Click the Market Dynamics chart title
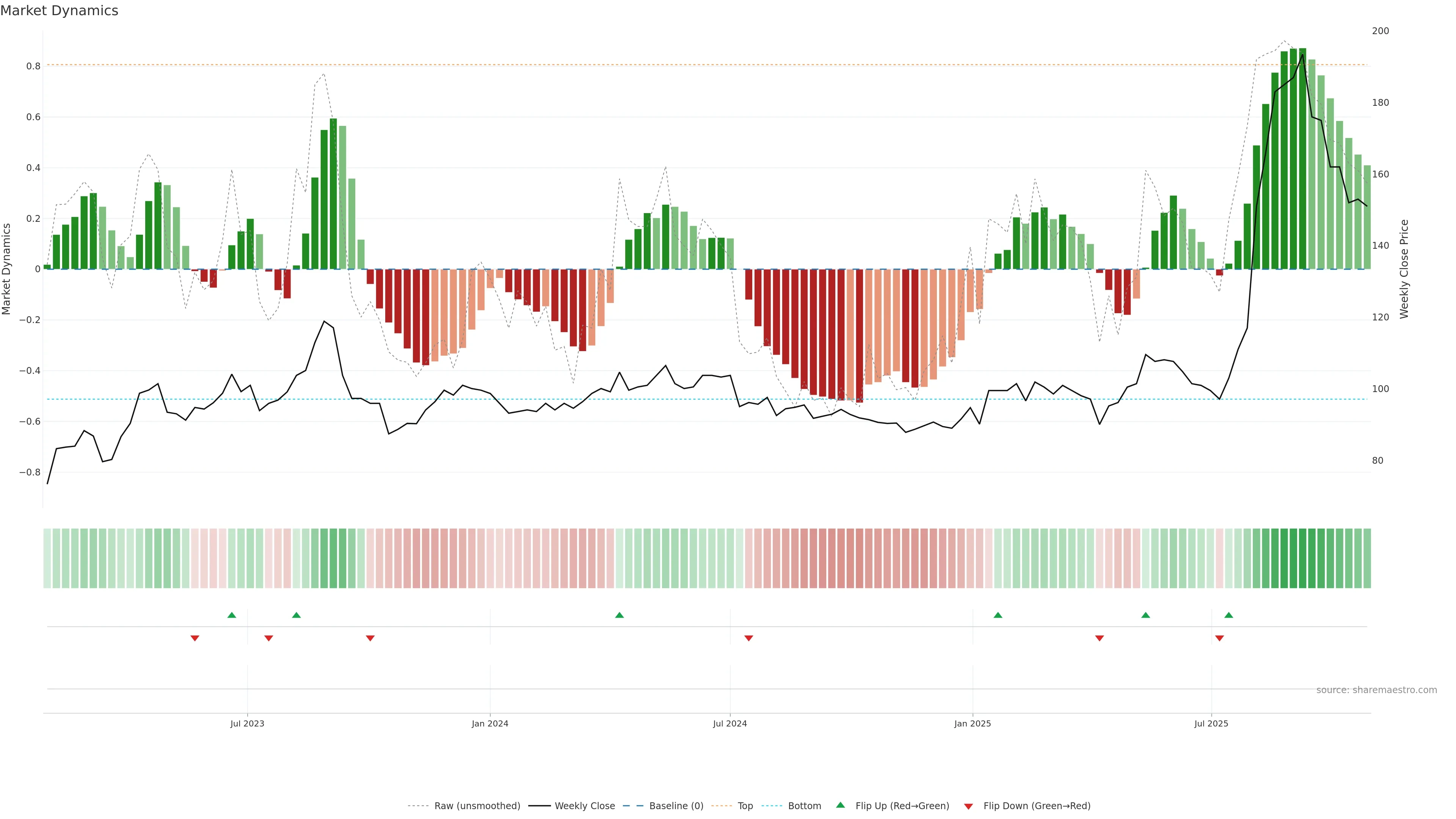1456x819 pixels. [60, 11]
